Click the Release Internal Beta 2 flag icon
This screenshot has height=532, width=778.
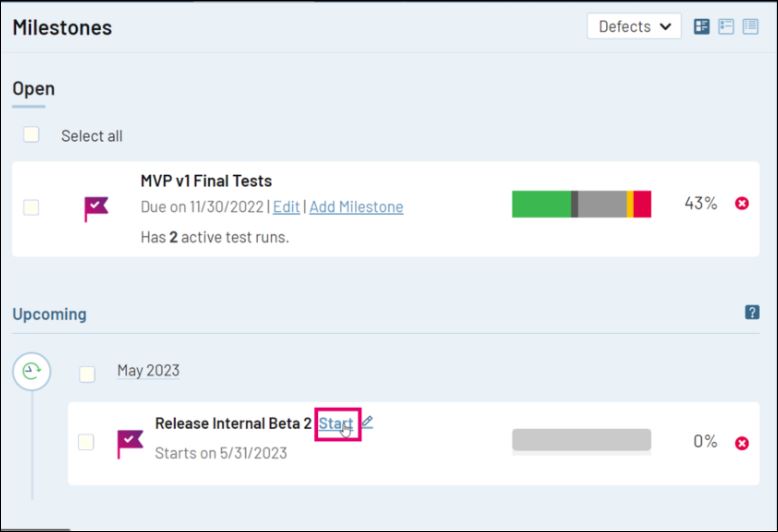[130, 442]
